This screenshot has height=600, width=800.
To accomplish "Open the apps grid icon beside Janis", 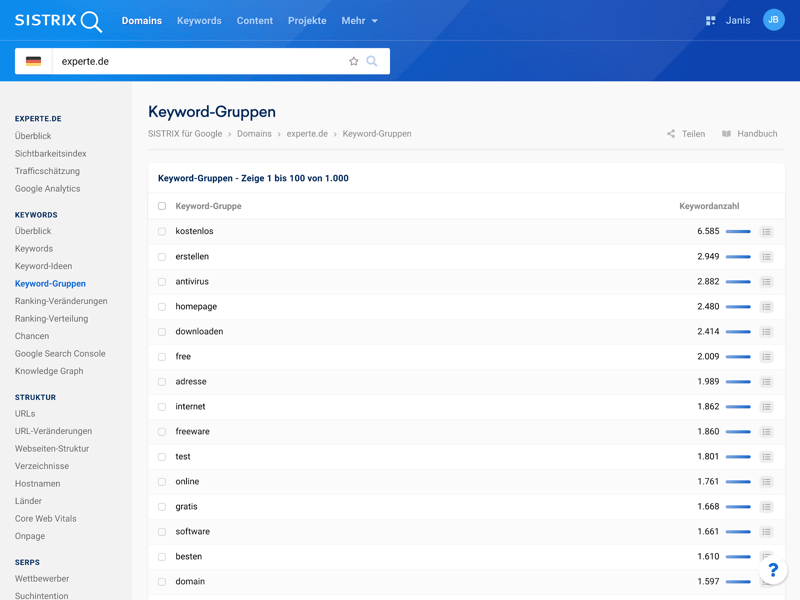I will (x=710, y=20).
